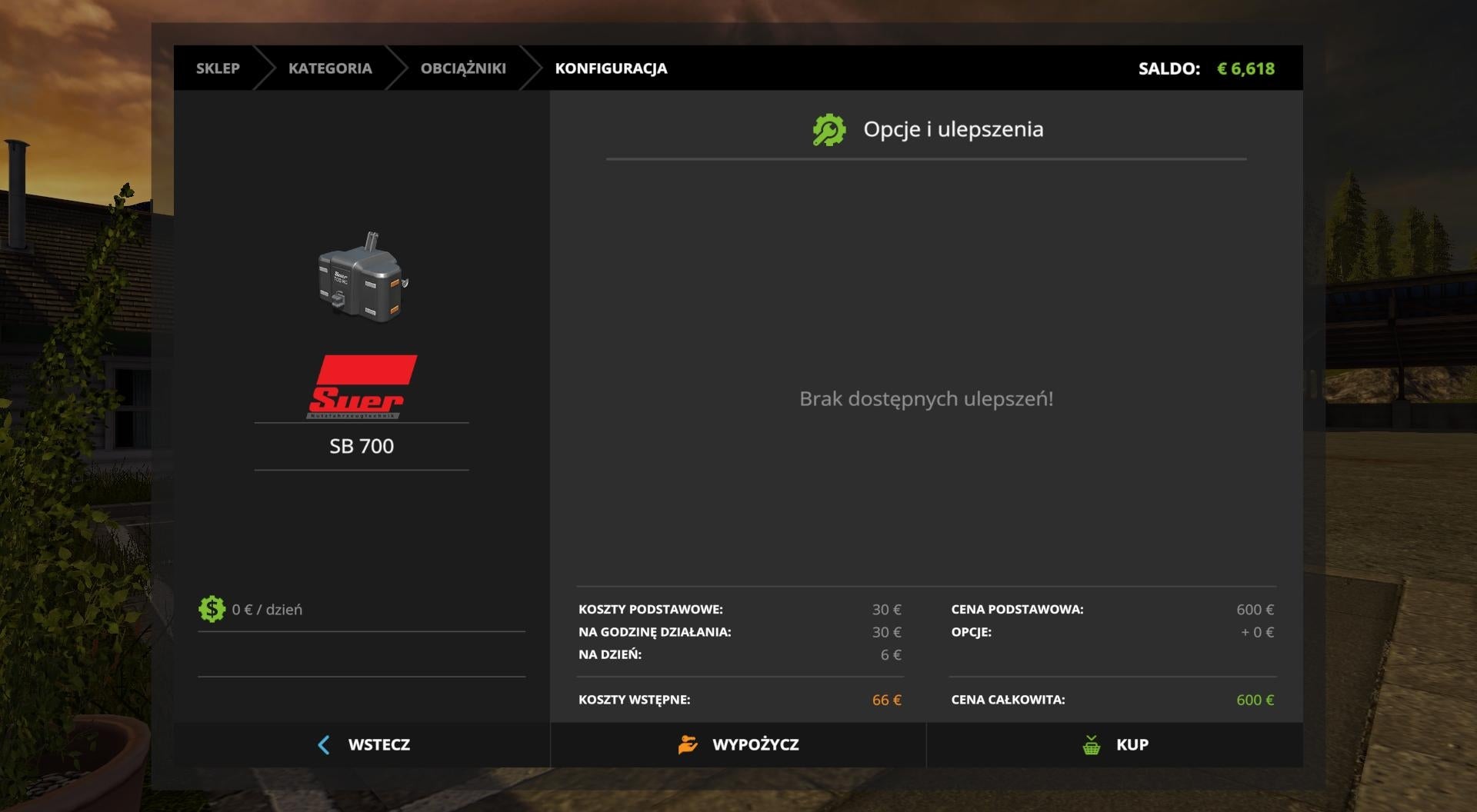Select the SB 700 weight image

[362, 277]
